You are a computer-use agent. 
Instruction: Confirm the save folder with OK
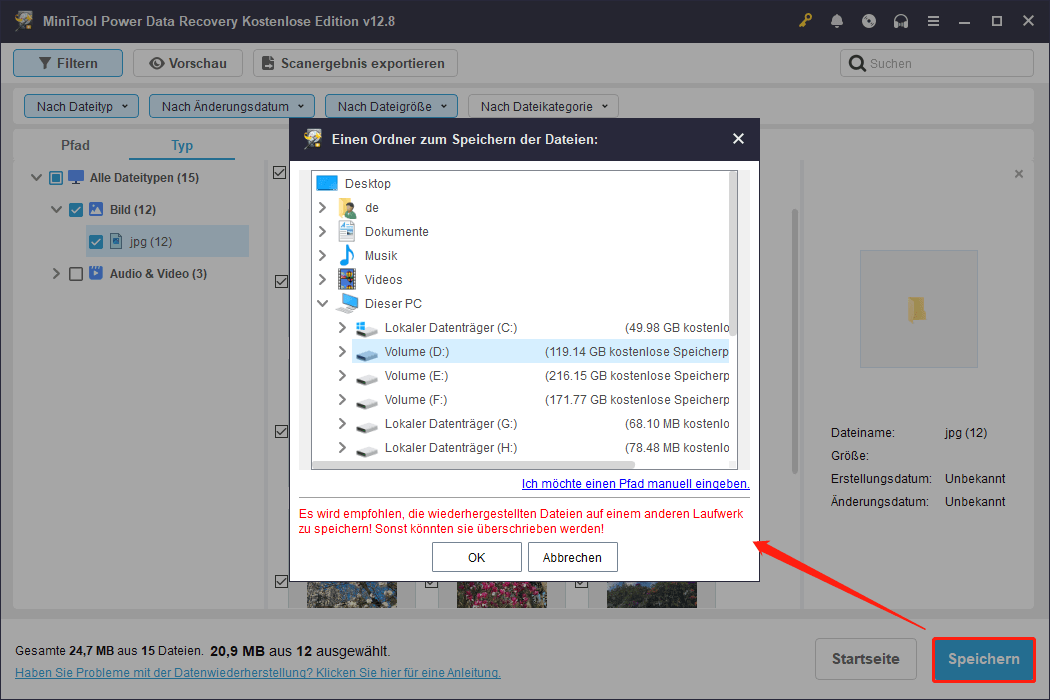click(476, 557)
